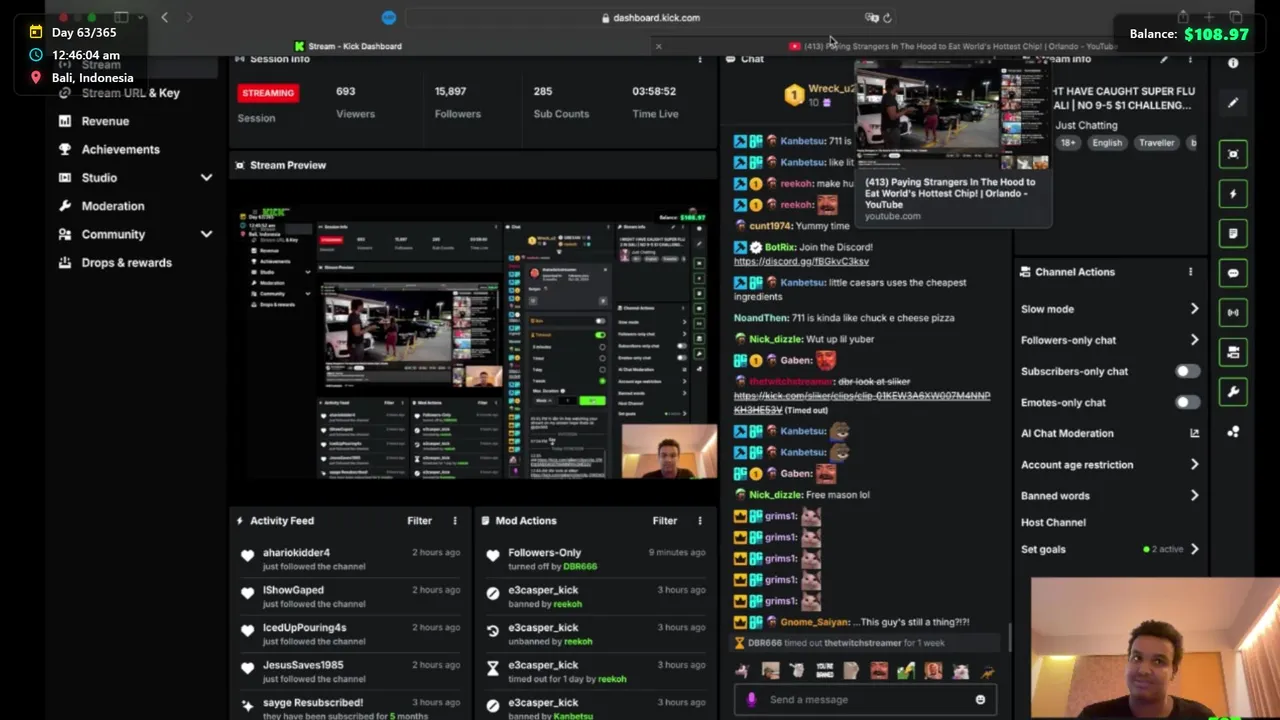The height and width of the screenshot is (720, 1280).
Task: Click ahariokidder4 in the Activity Feed
Action: point(296,553)
